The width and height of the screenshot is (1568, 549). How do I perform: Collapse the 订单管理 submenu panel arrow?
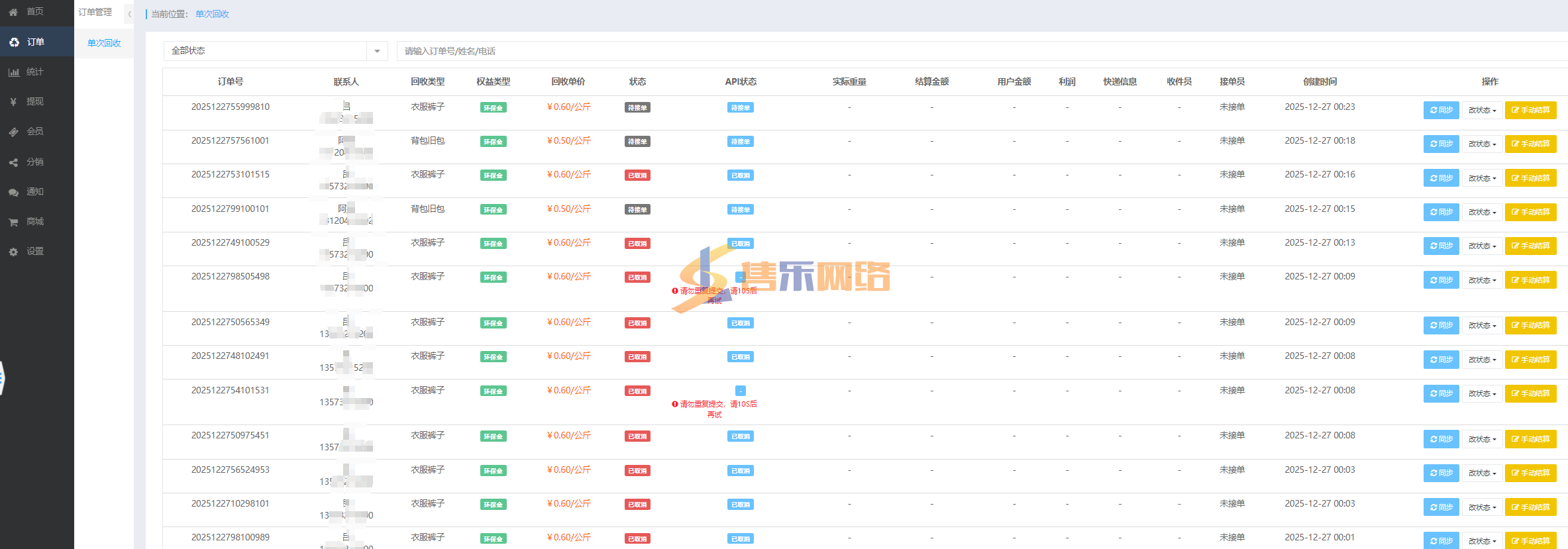tap(129, 14)
